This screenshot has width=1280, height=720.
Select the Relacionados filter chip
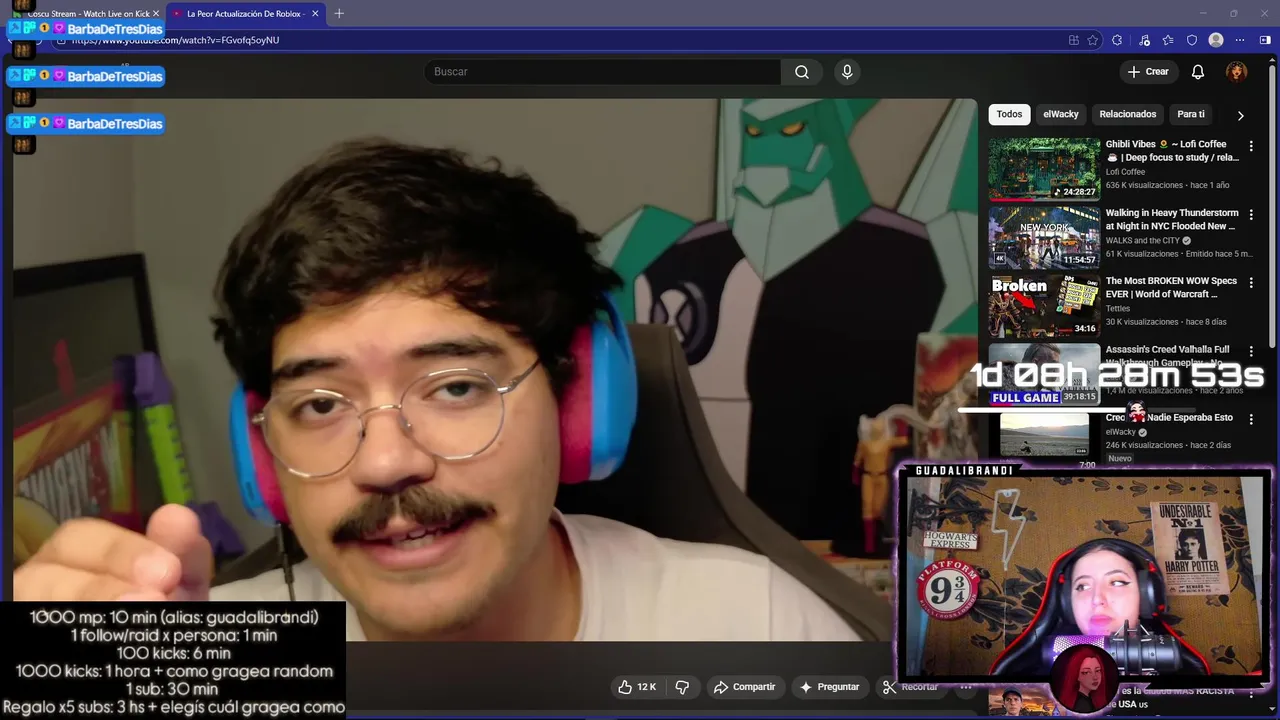tap(1128, 114)
